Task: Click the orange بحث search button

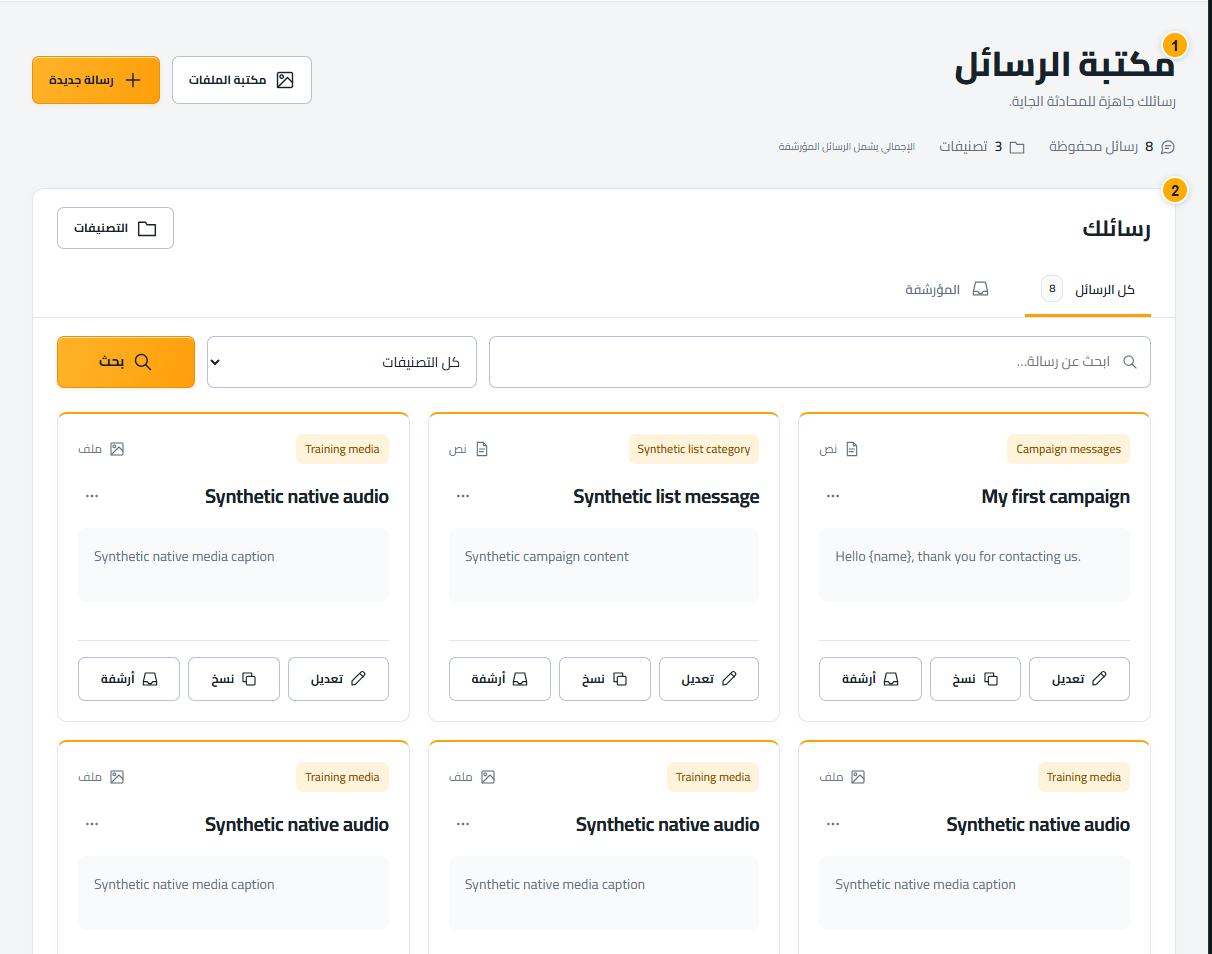Action: coord(126,362)
